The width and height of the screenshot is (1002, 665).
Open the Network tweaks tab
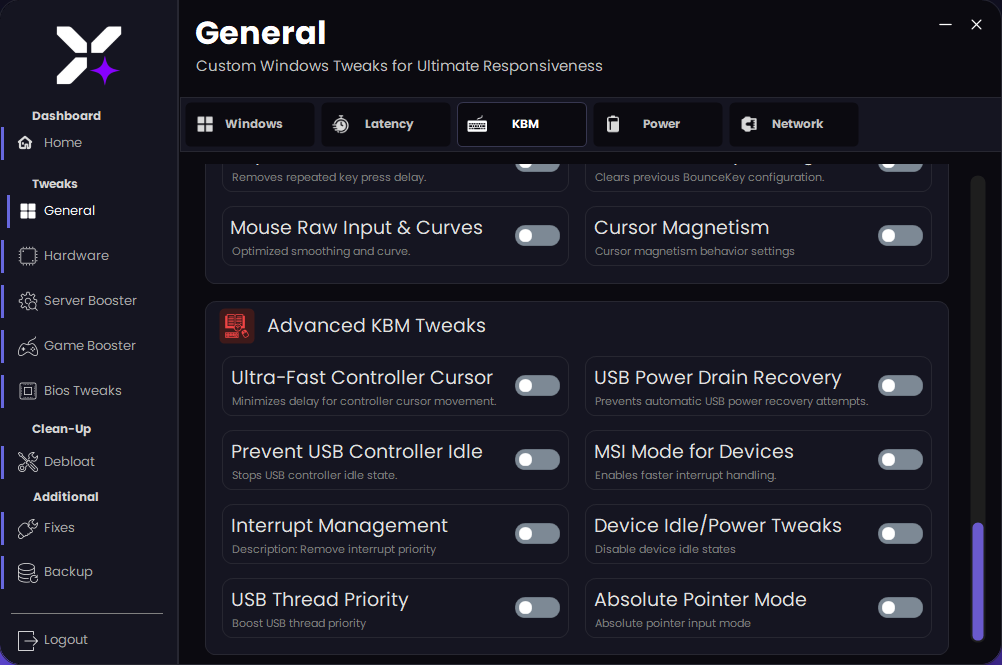(793, 123)
